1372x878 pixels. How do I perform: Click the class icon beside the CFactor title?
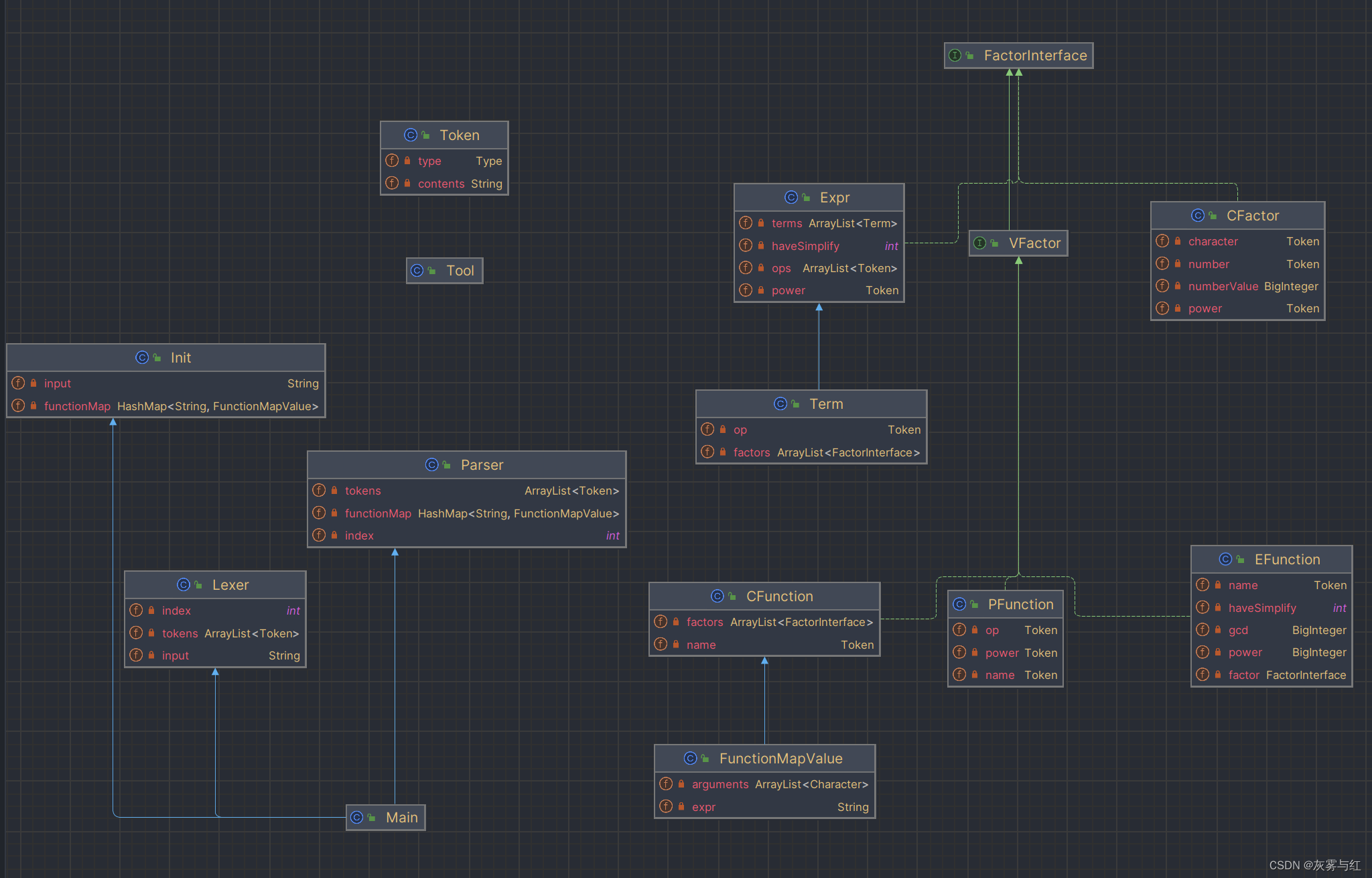[x=1198, y=216]
